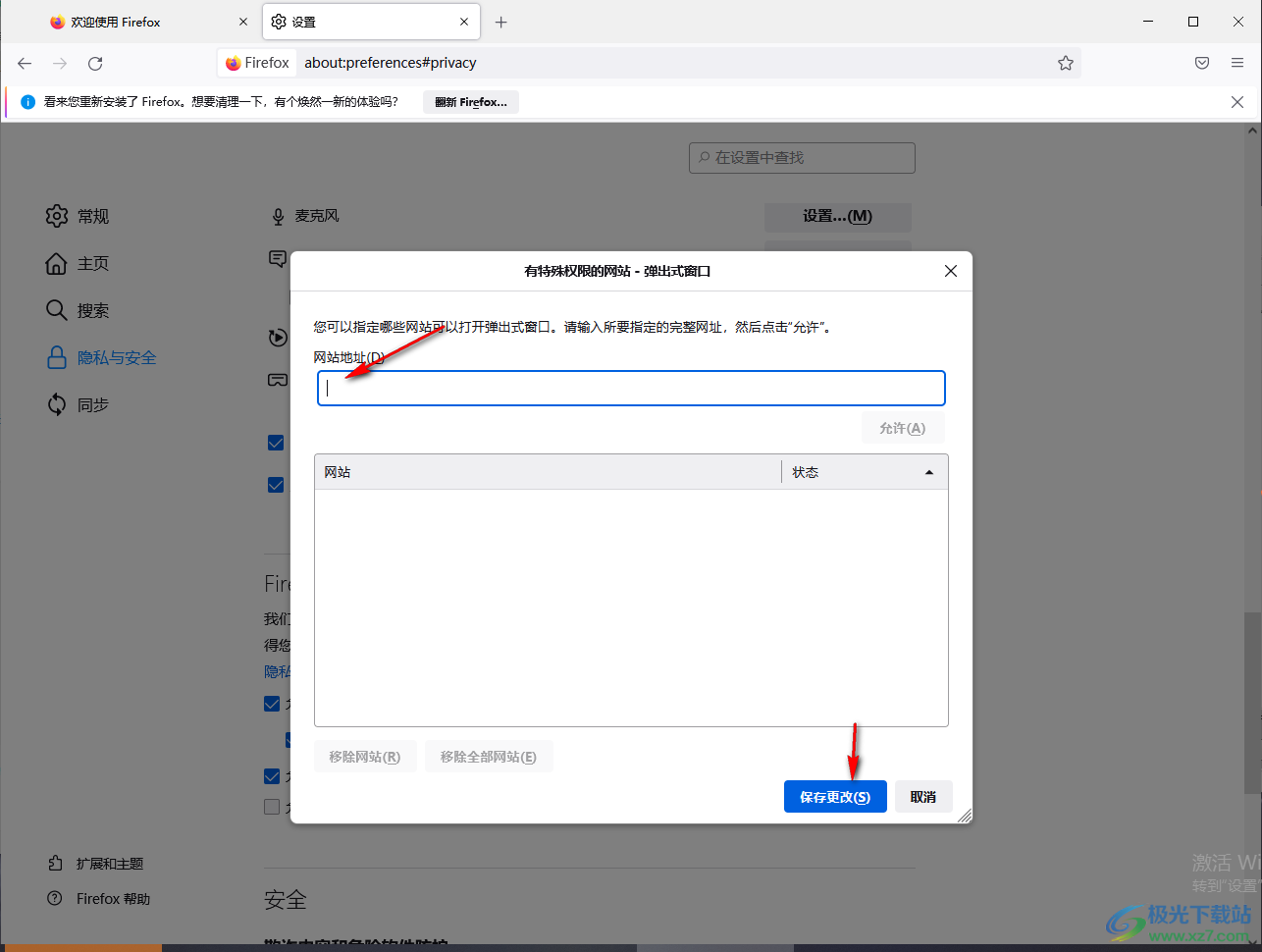Click the puzzle icon beside 扩展和主题
1262x952 pixels.
coord(55,864)
